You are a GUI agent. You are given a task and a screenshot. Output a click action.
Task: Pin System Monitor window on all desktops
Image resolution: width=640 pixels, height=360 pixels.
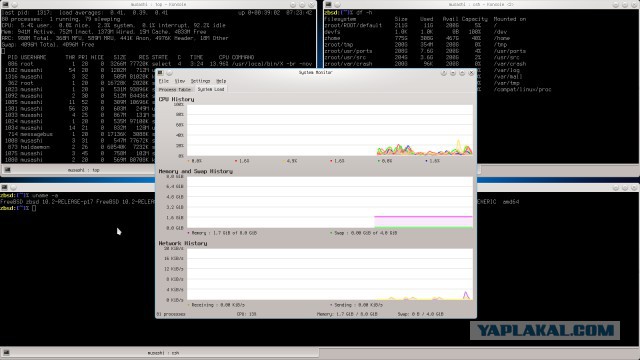coord(169,73)
